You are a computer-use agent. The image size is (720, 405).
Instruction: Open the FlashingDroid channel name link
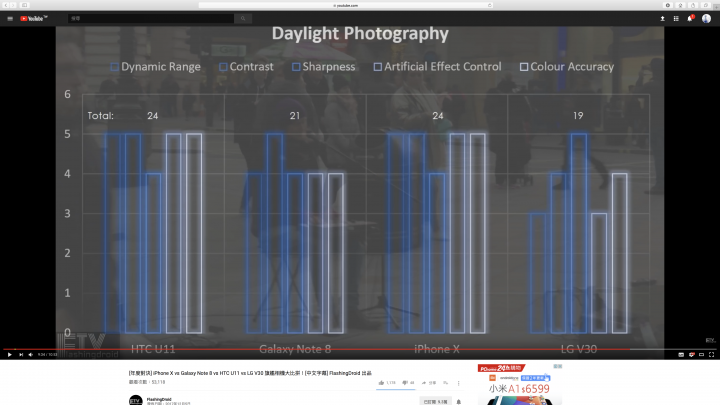point(159,399)
